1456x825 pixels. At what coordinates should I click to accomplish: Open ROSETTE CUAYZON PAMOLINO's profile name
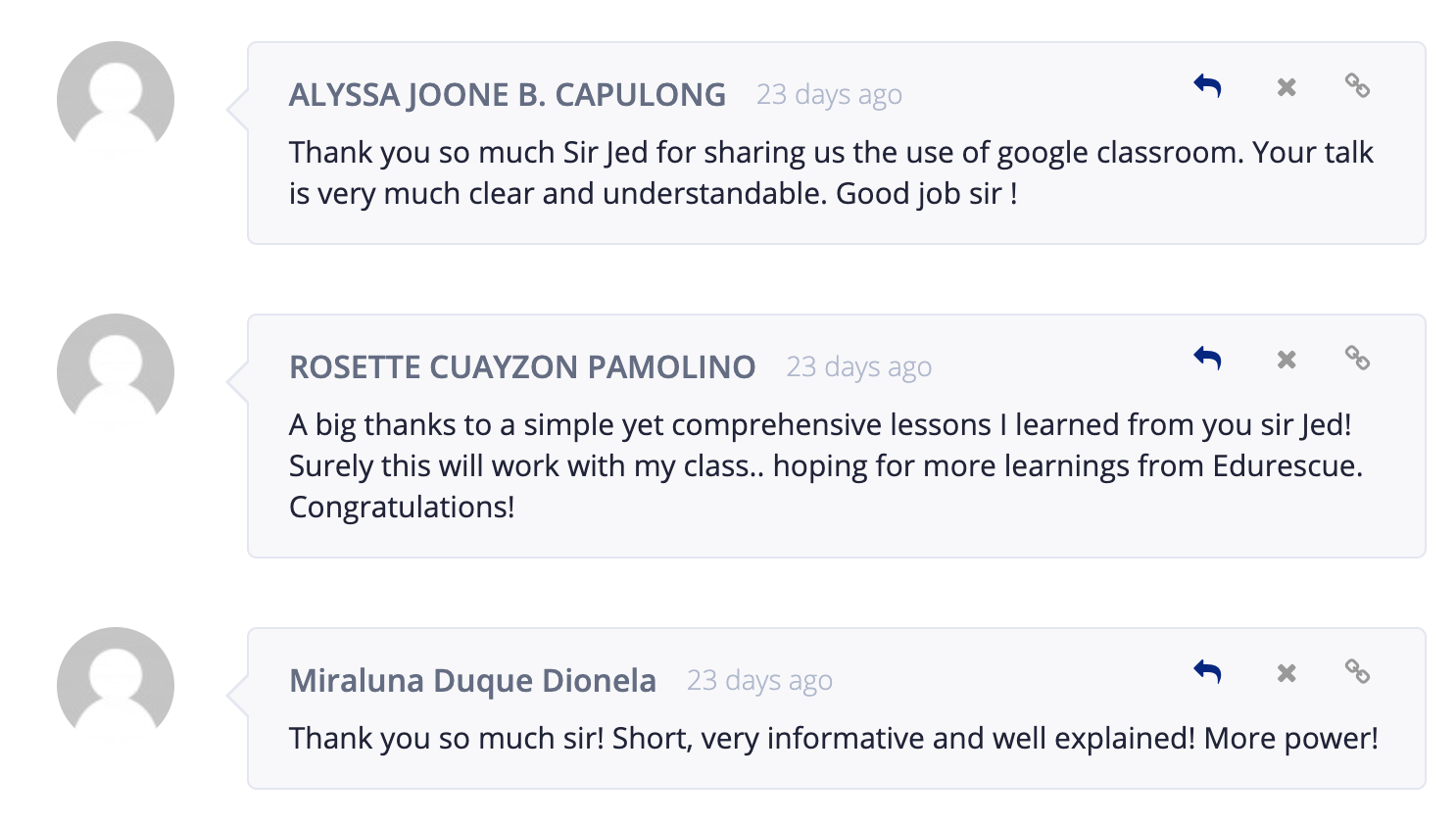point(522,367)
